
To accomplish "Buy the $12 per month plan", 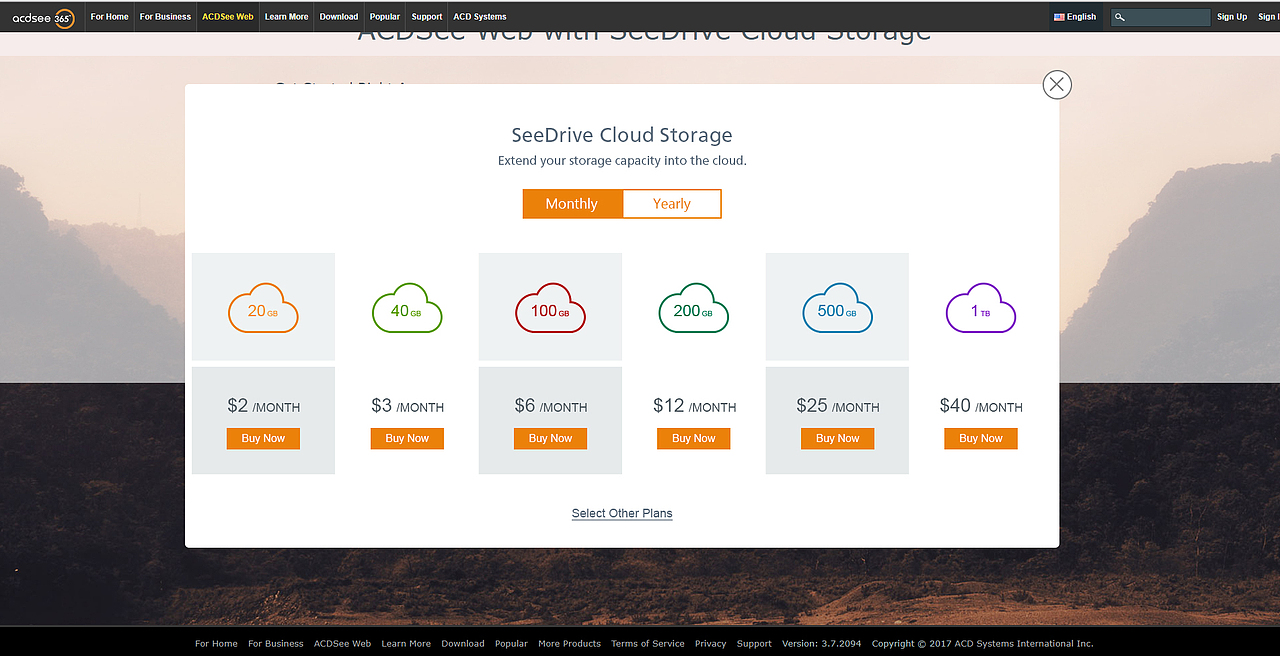I will (x=693, y=438).
